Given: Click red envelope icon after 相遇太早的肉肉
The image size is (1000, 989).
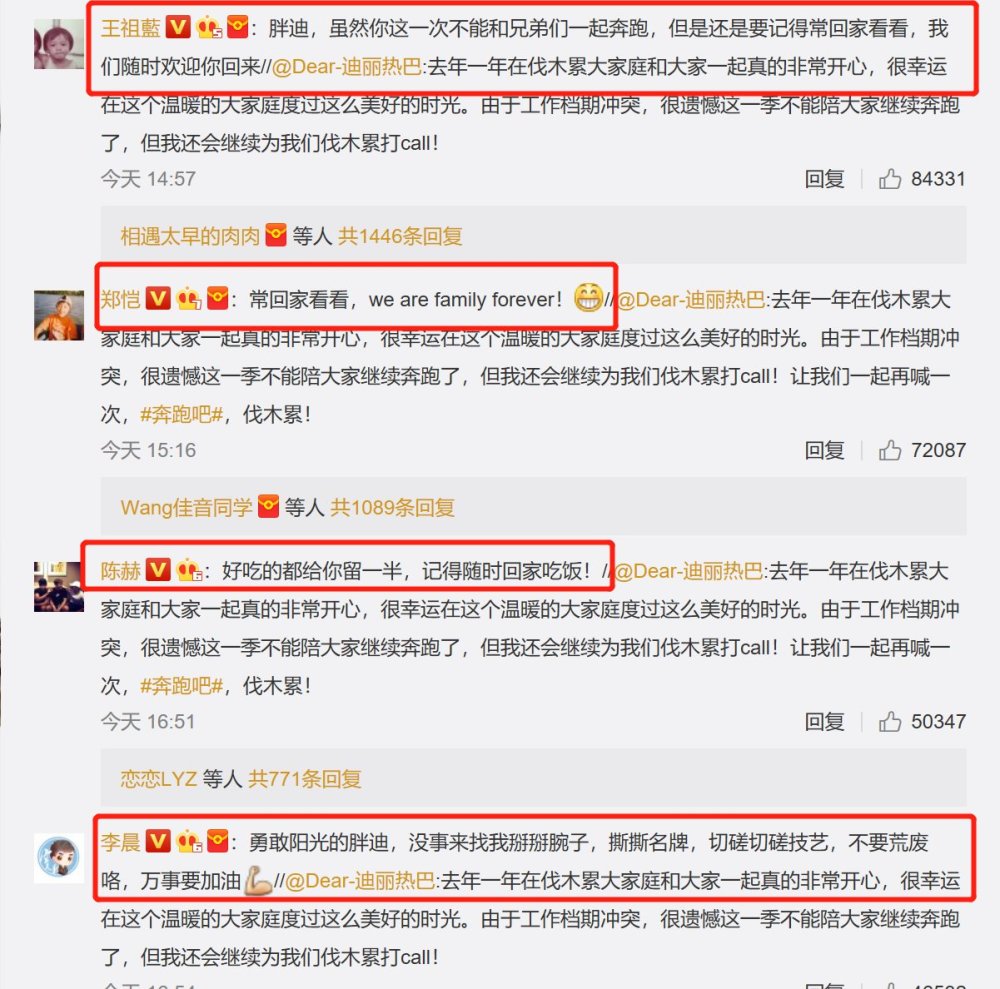Looking at the screenshot, I should point(276,235).
